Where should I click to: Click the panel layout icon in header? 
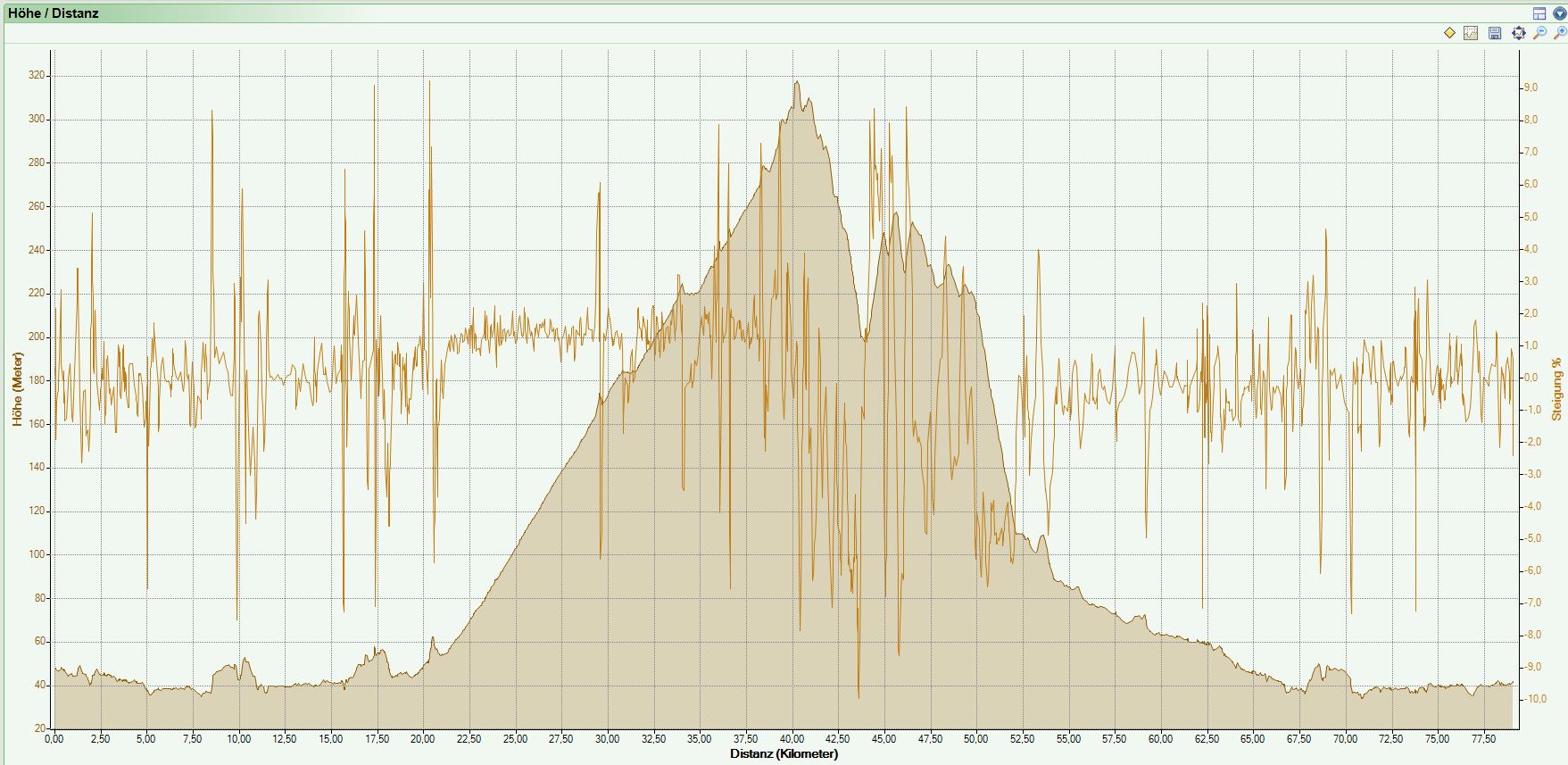1539,13
